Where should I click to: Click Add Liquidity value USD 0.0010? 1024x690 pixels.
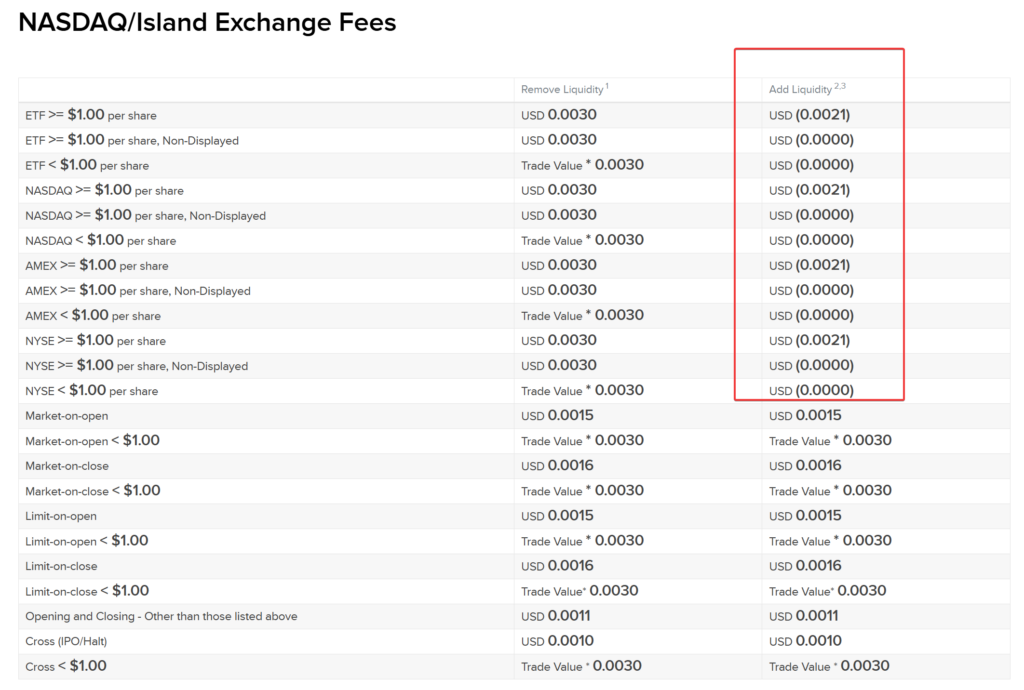(x=805, y=641)
